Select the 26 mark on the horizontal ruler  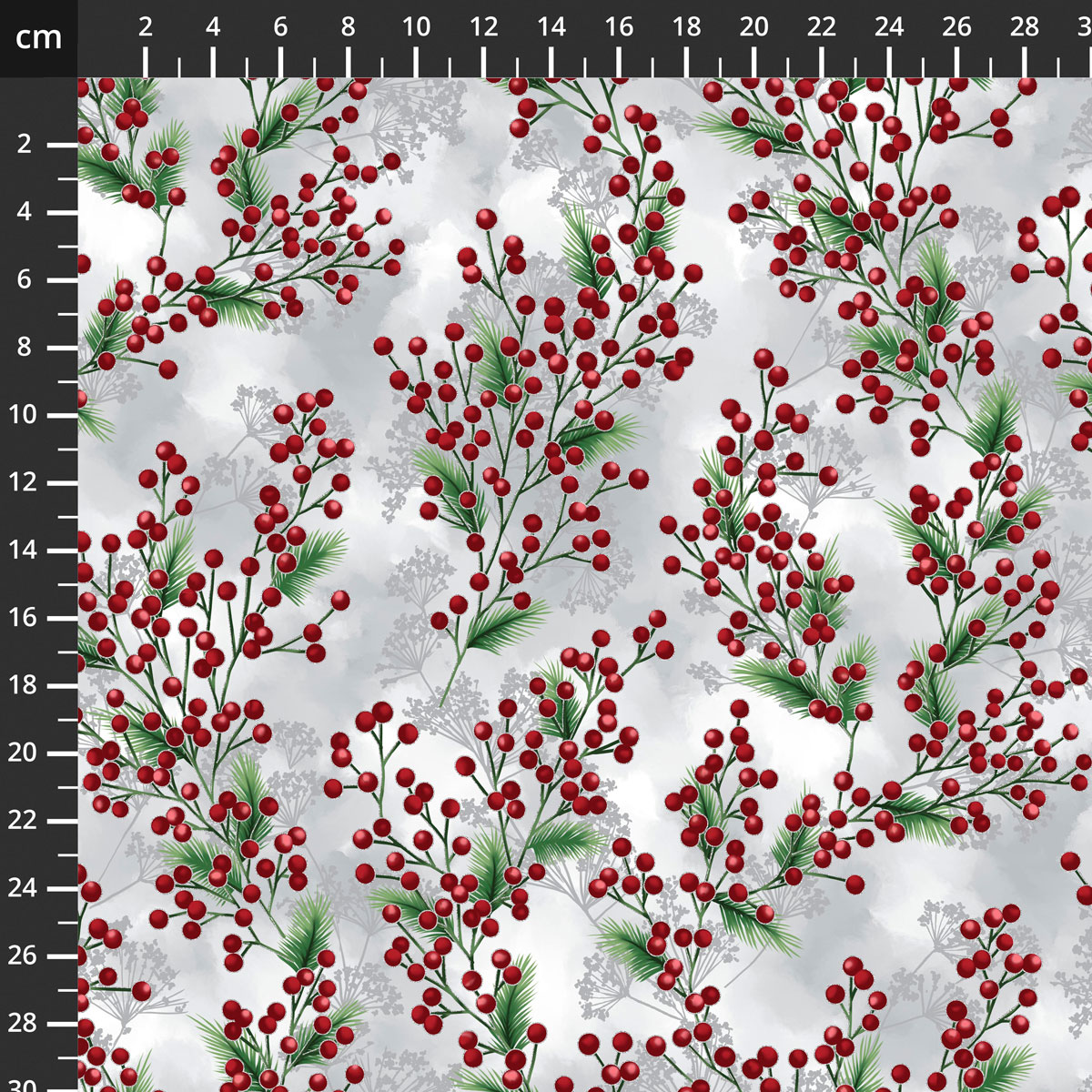[957, 27]
